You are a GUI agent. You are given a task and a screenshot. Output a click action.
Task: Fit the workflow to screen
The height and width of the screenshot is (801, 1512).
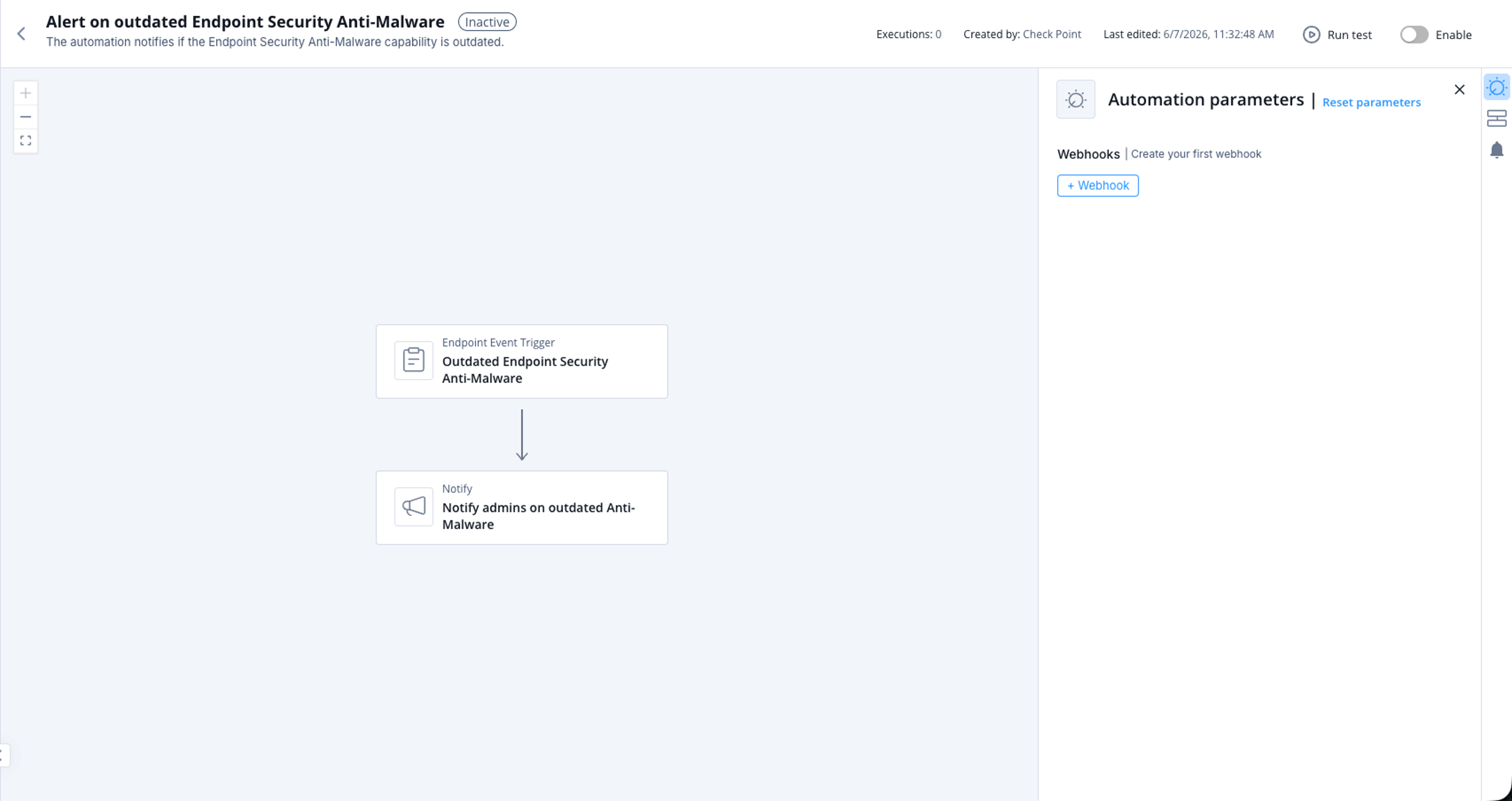[26, 141]
